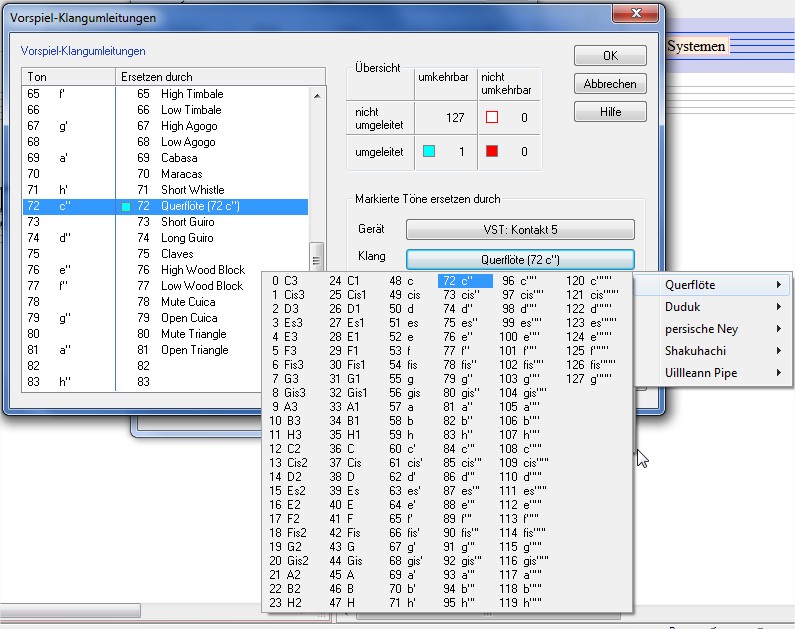Select the High Timbale row 65

pos(190,94)
